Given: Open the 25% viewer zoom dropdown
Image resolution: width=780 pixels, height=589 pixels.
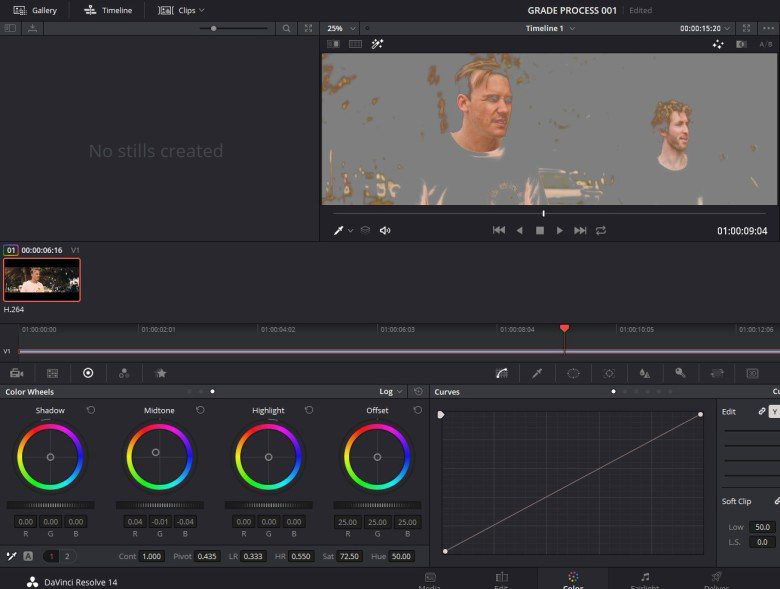Looking at the screenshot, I should [341, 28].
